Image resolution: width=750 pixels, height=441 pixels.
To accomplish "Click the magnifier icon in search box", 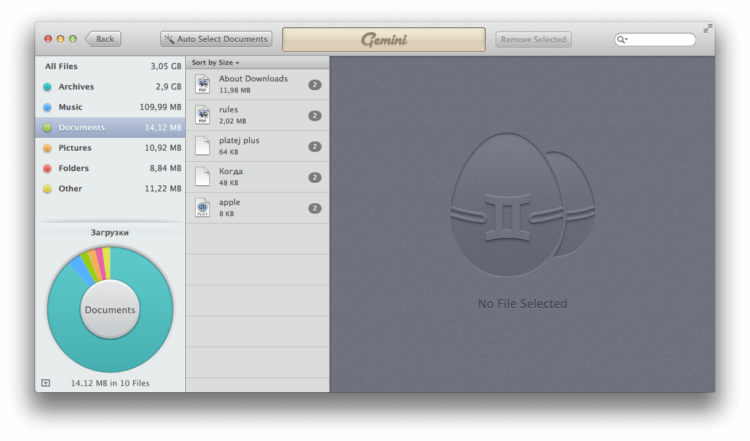I will click(621, 40).
